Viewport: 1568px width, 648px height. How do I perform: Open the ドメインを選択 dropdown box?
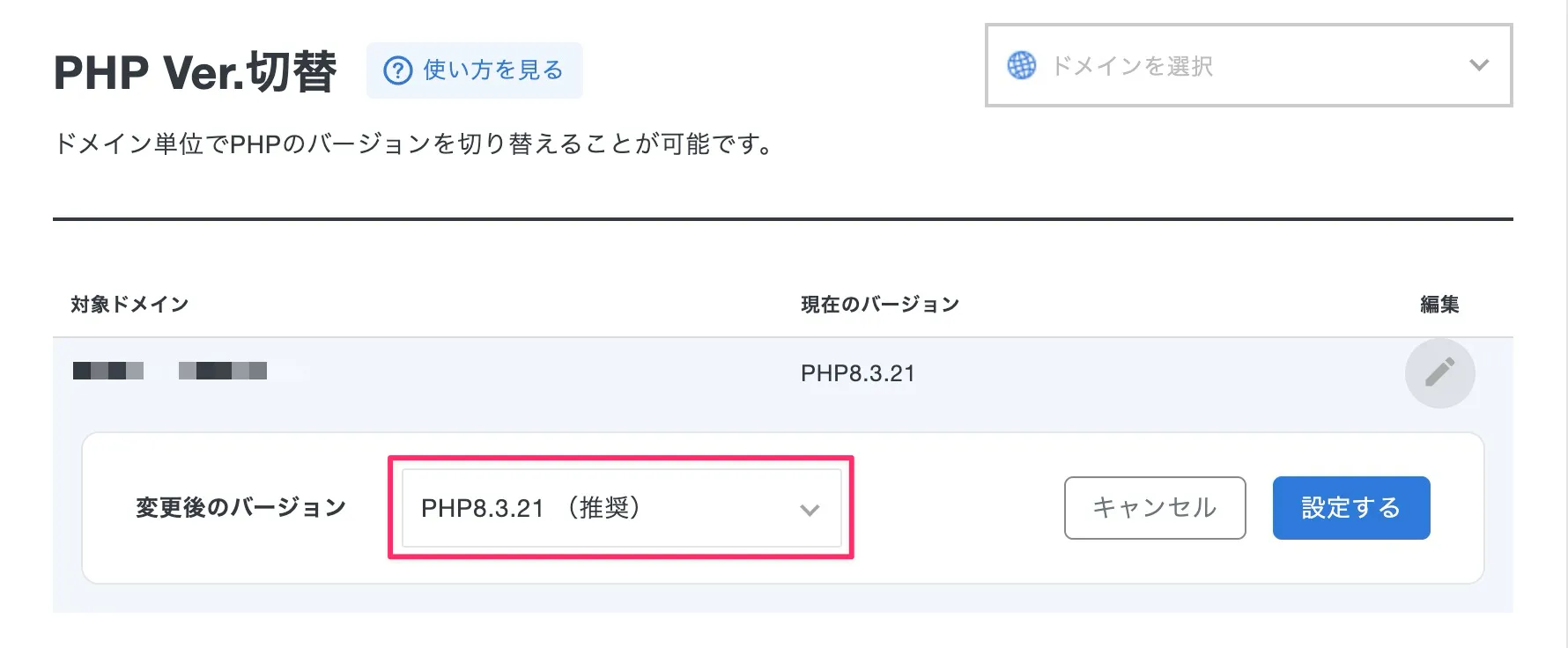click(1247, 66)
